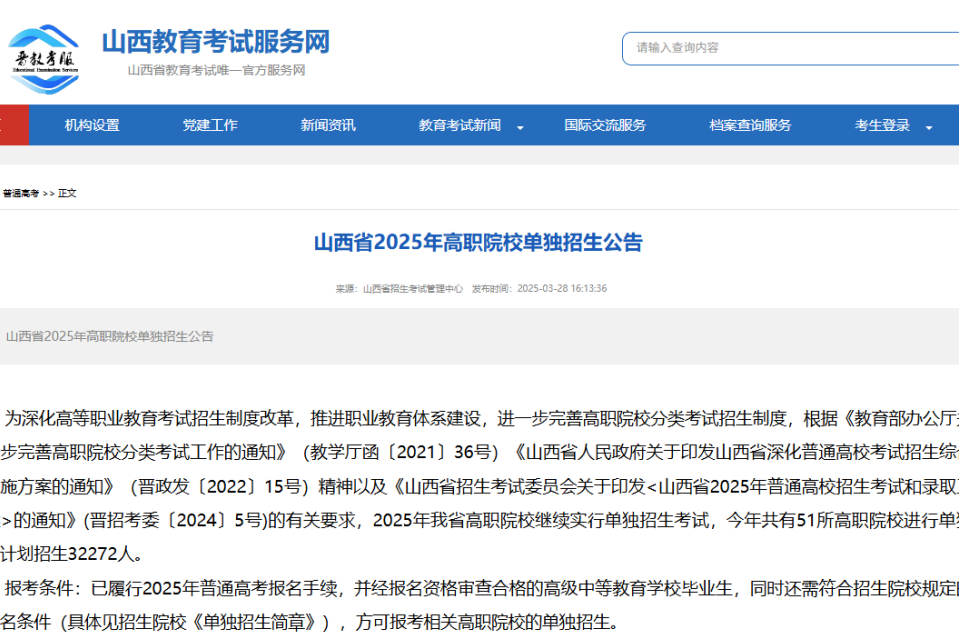The width and height of the screenshot is (959, 639).
Task: Click the publish time 2025-03-28 16:13:36
Action: point(561,289)
